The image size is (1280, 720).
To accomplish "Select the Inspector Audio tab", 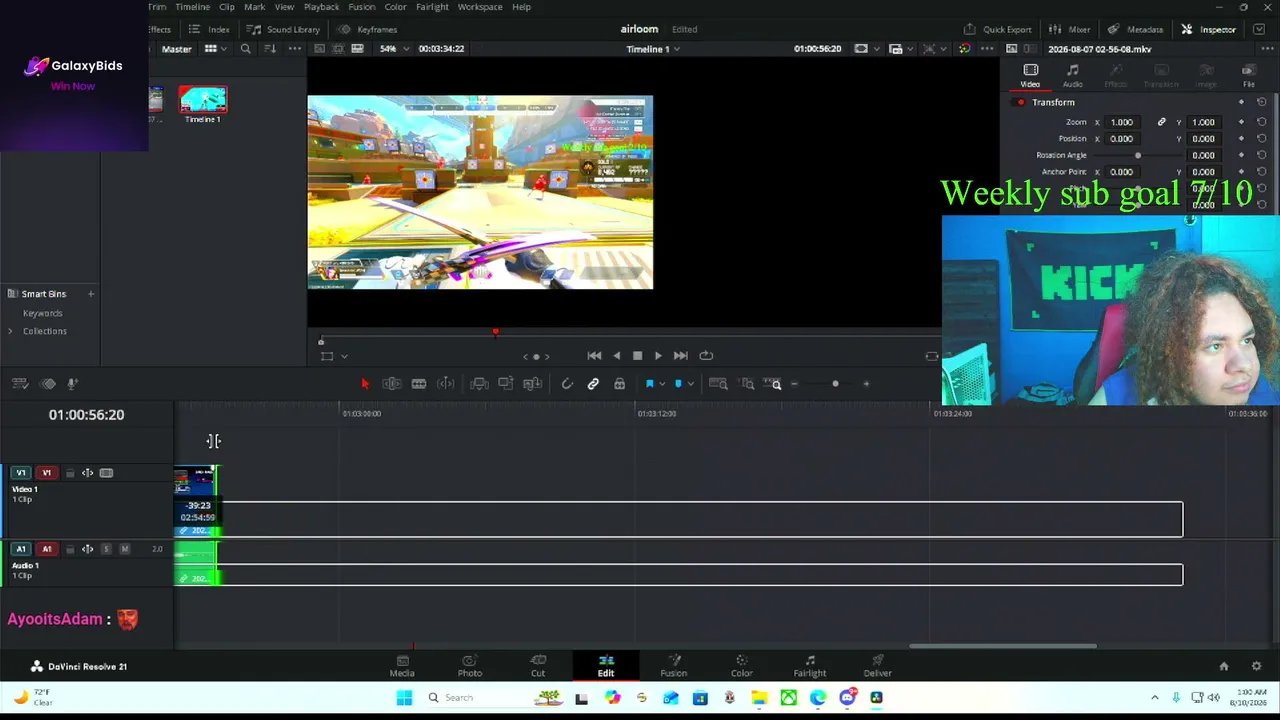I will 1073,75.
